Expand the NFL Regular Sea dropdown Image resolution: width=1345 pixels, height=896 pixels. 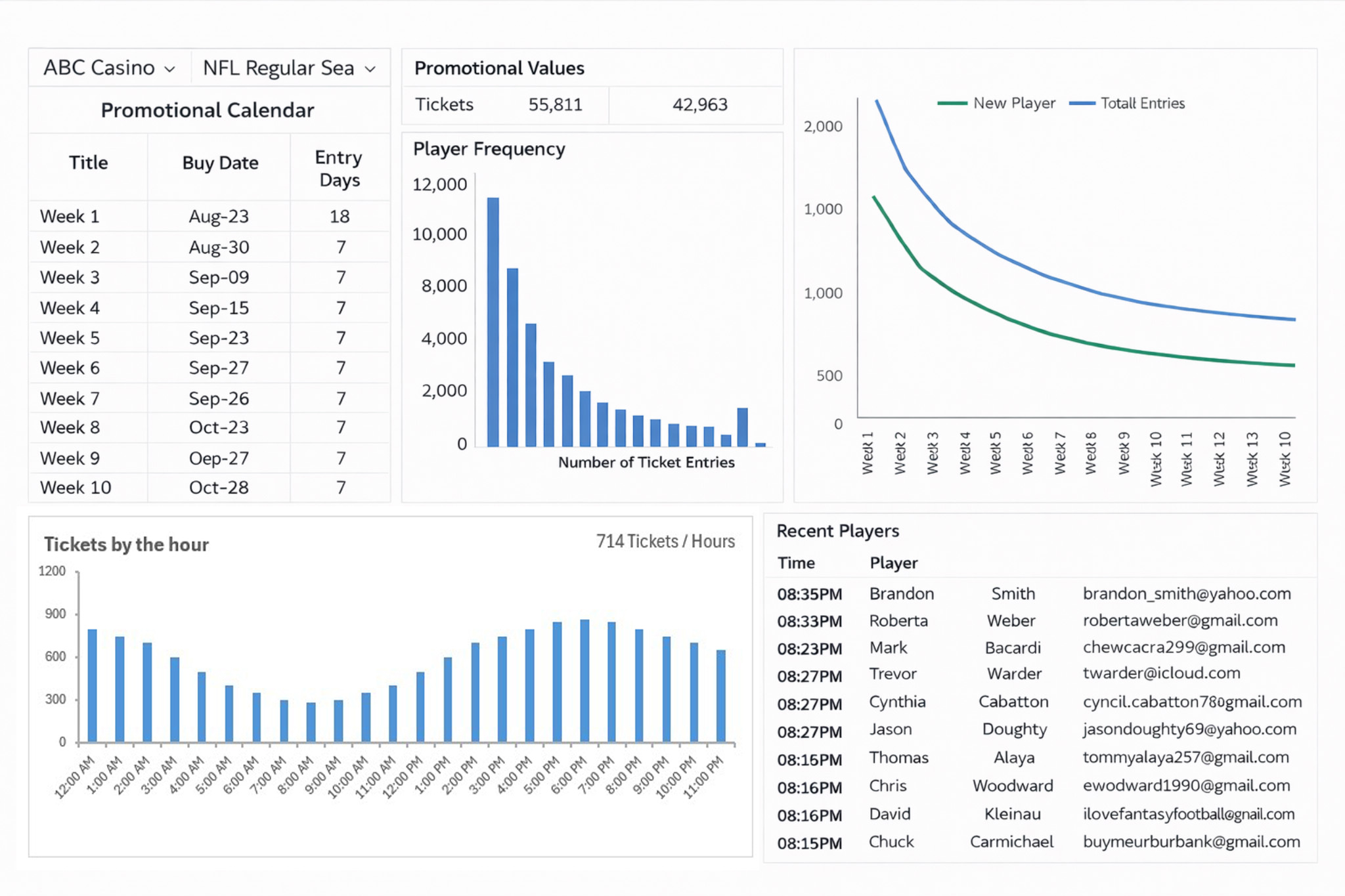(289, 68)
